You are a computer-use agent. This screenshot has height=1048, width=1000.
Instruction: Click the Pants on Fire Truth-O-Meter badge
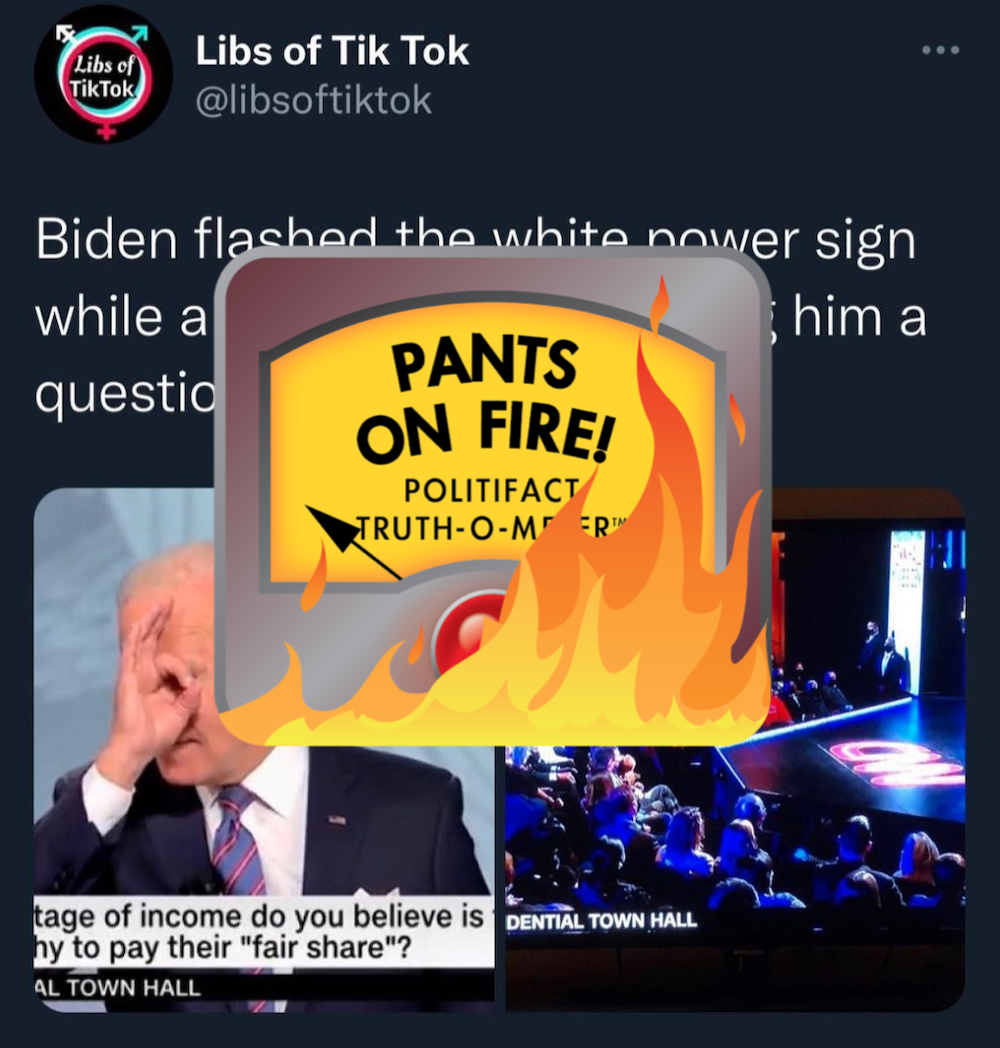494,496
